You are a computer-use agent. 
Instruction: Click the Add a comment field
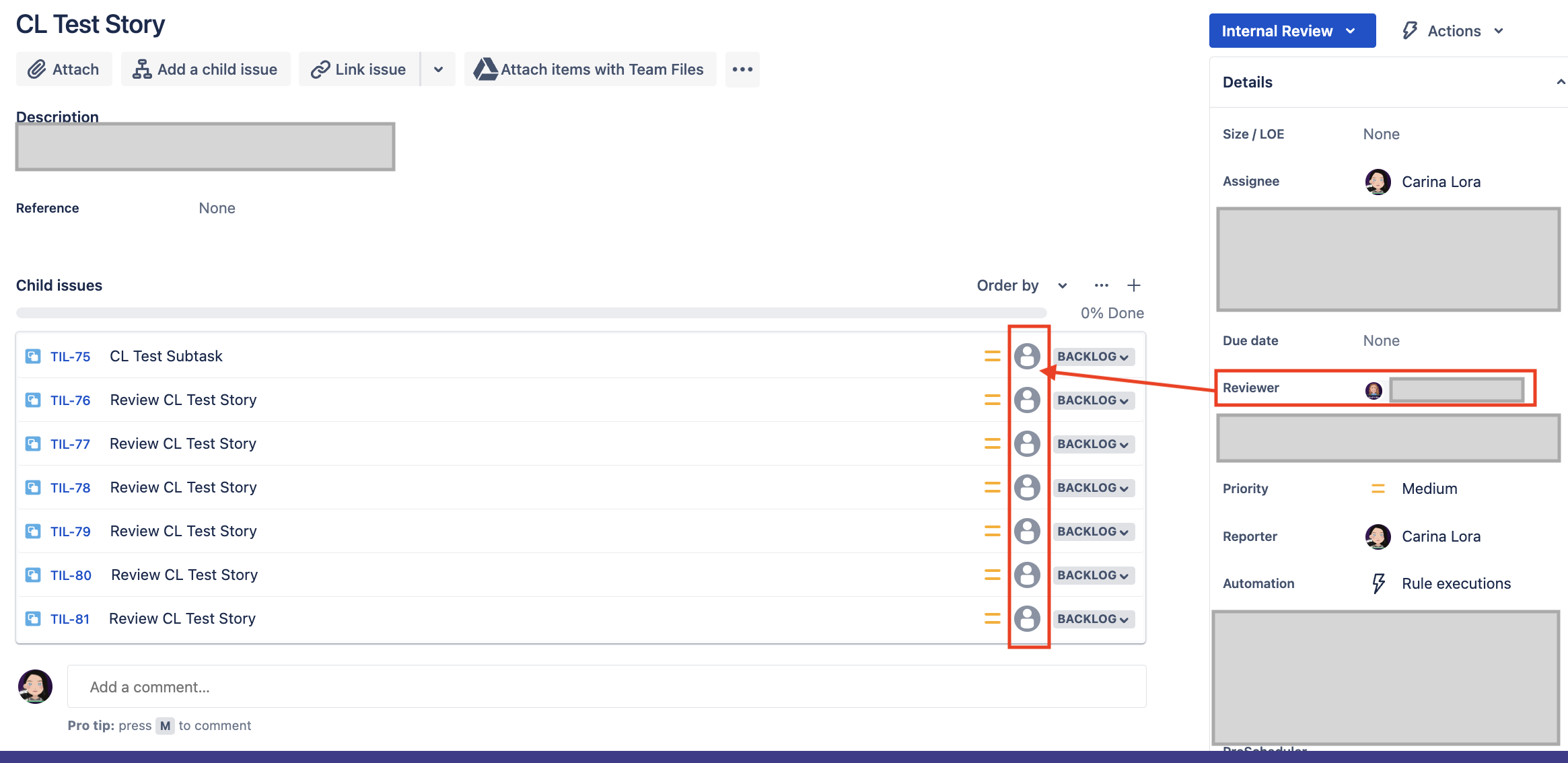click(606, 686)
